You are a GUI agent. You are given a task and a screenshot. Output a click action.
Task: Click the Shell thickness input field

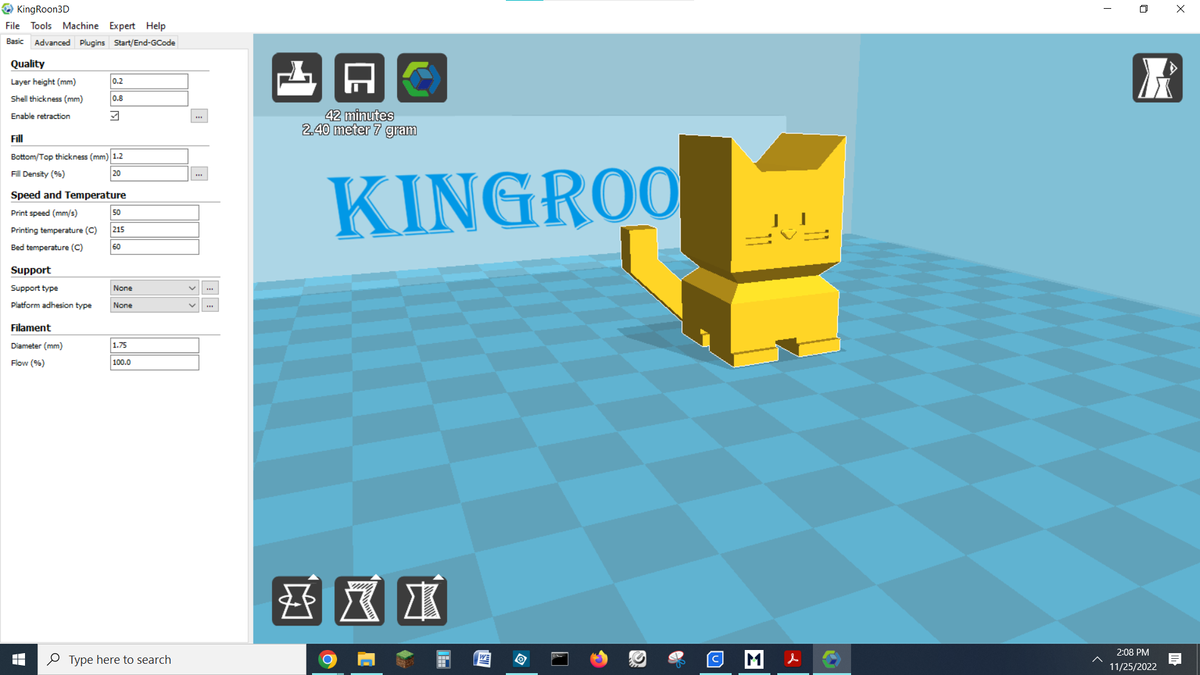coord(149,99)
